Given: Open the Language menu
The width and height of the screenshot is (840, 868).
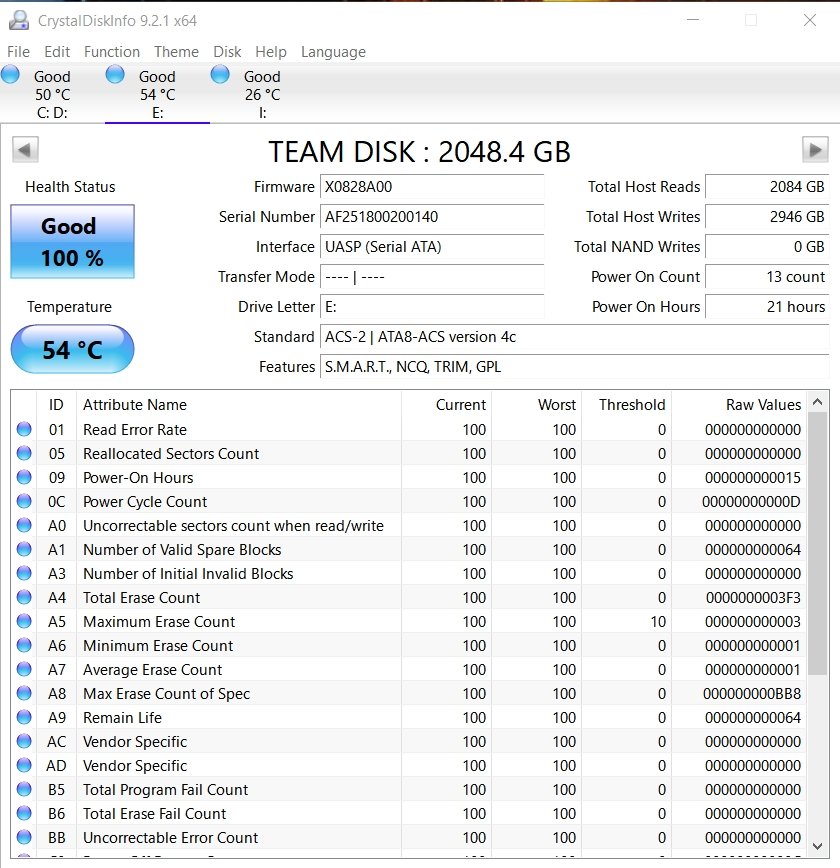Looking at the screenshot, I should coord(333,52).
